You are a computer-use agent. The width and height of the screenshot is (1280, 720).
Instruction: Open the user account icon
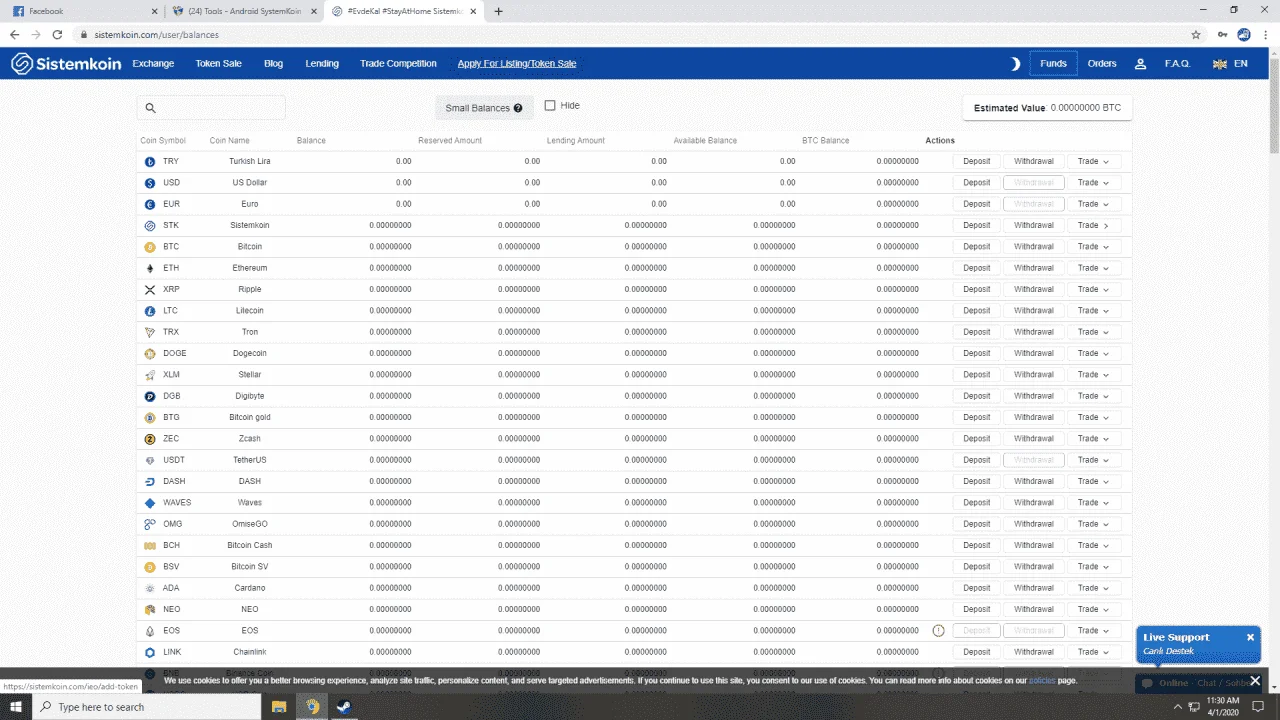click(1140, 64)
